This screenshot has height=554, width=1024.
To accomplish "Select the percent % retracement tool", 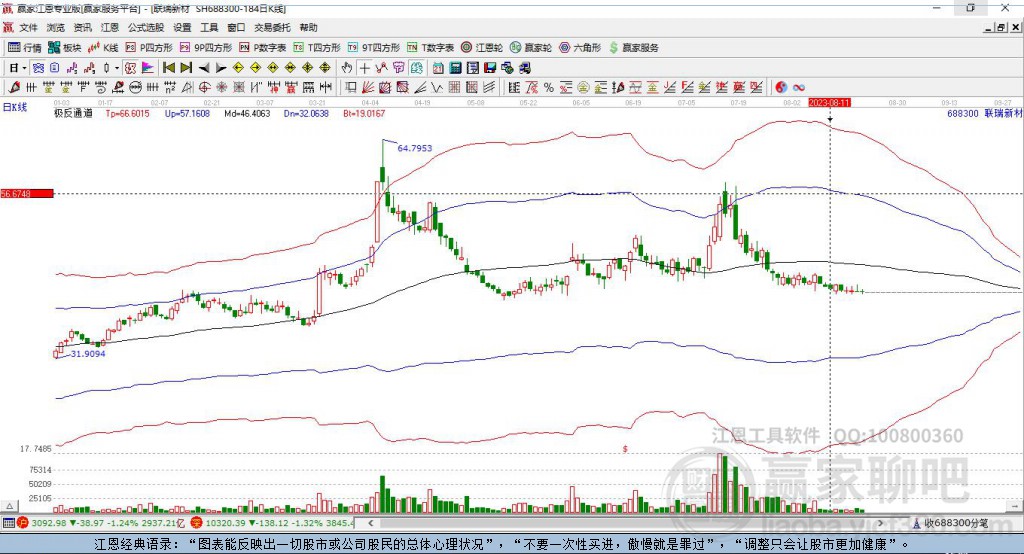I will (549, 87).
